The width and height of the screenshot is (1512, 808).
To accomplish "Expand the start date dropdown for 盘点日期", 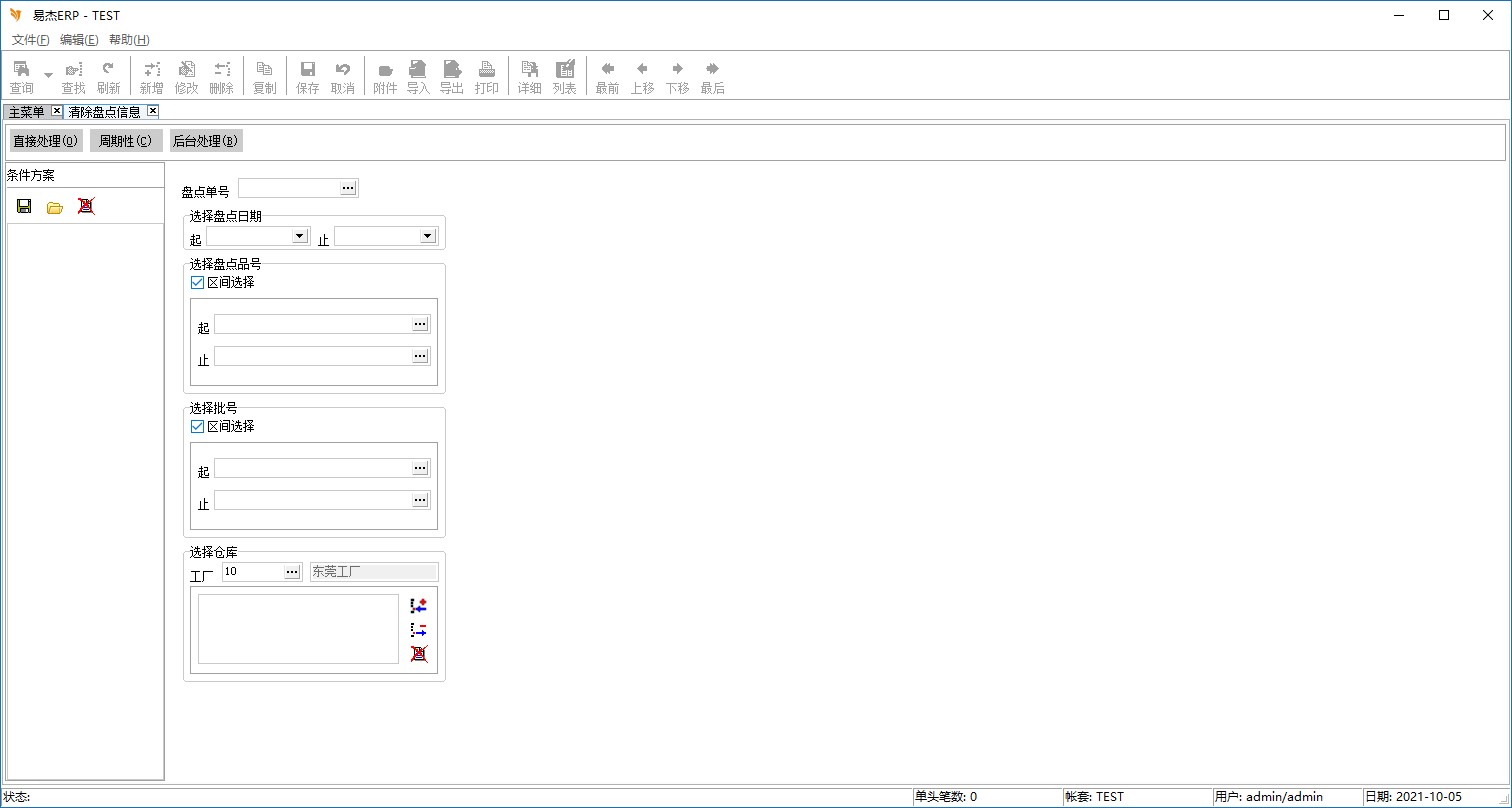I will (299, 236).
